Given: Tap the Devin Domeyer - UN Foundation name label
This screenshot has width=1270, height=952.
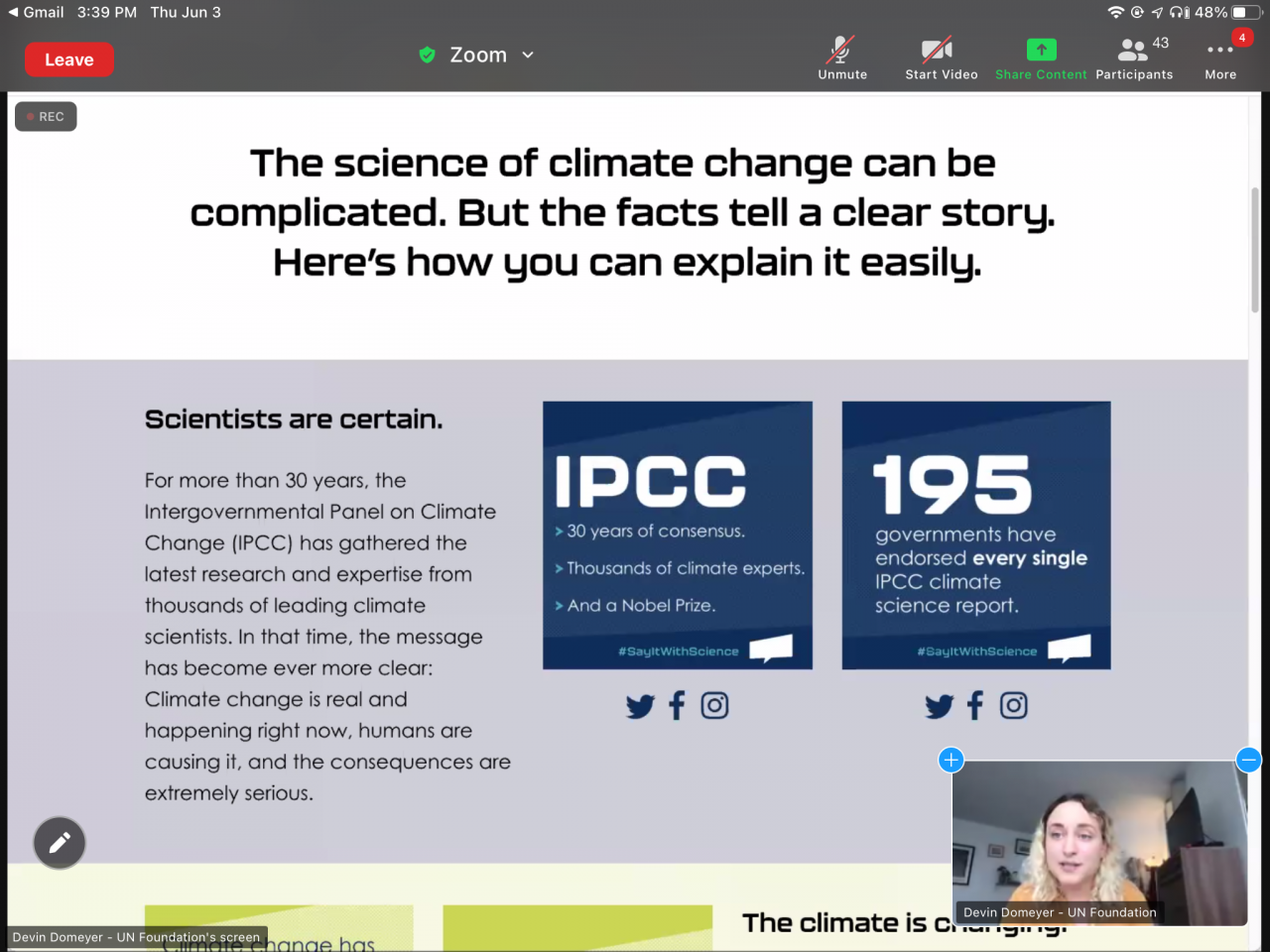Looking at the screenshot, I should 1060,912.
